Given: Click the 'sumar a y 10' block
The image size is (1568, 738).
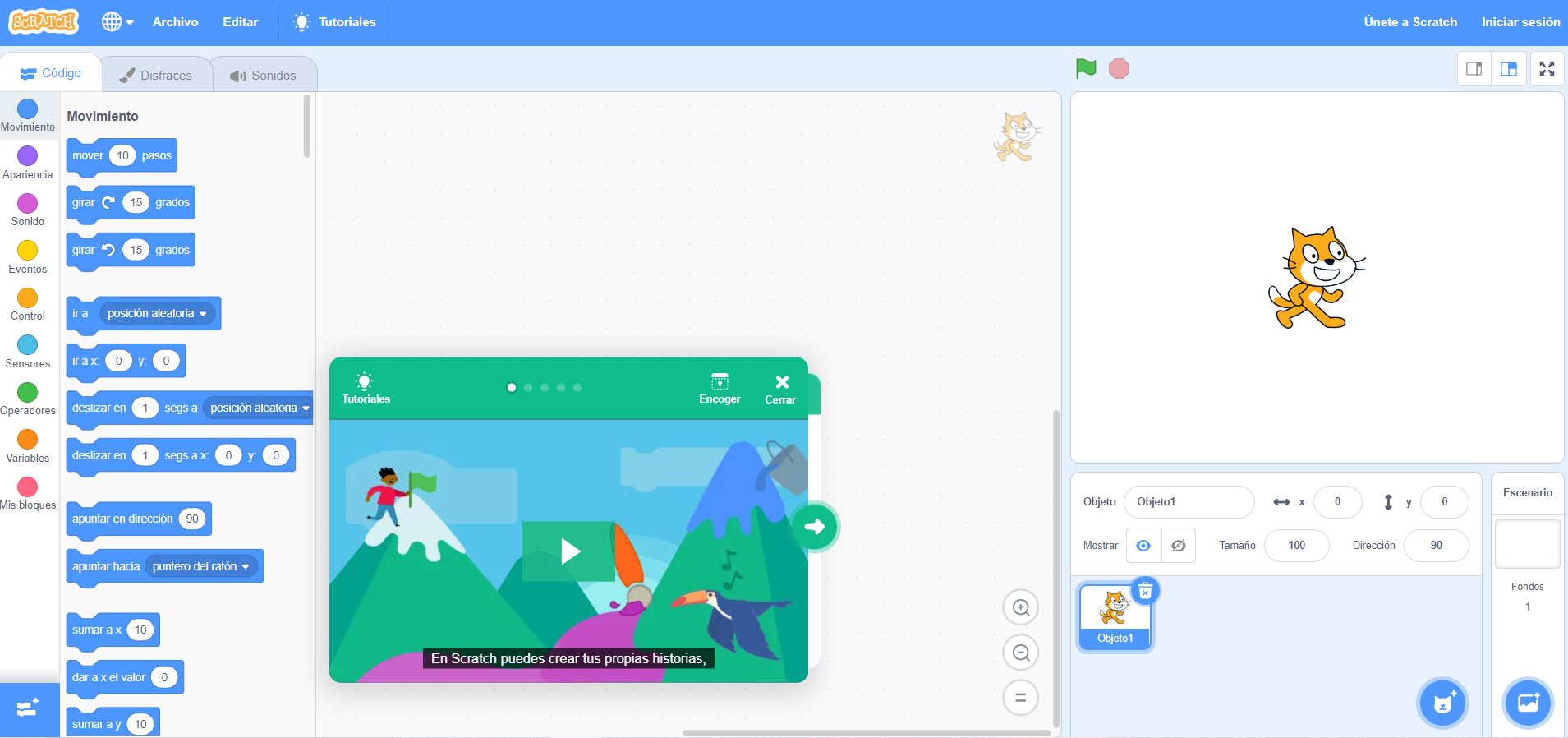Looking at the screenshot, I should [113, 723].
